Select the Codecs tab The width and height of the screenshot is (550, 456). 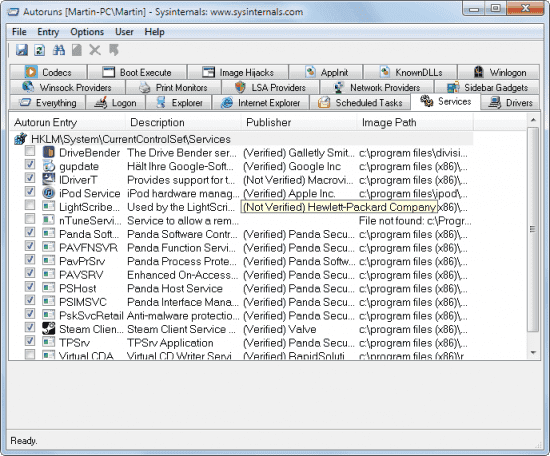point(48,72)
